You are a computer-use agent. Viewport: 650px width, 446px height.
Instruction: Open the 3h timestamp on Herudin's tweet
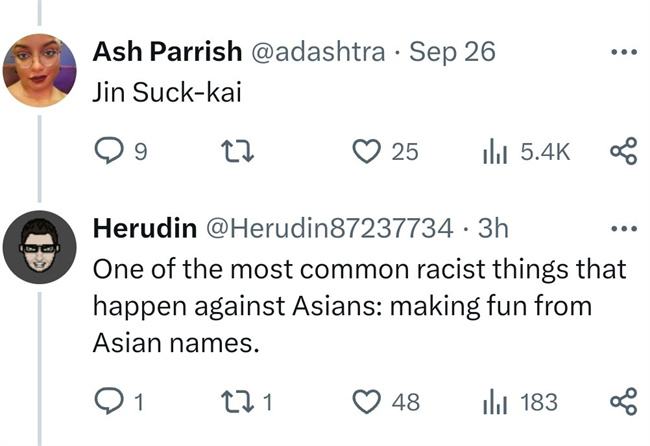pyautogui.click(x=494, y=229)
